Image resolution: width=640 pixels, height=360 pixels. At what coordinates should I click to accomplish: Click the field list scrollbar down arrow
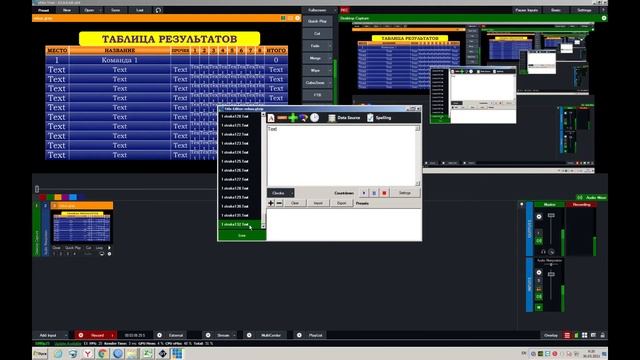pyautogui.click(x=263, y=226)
